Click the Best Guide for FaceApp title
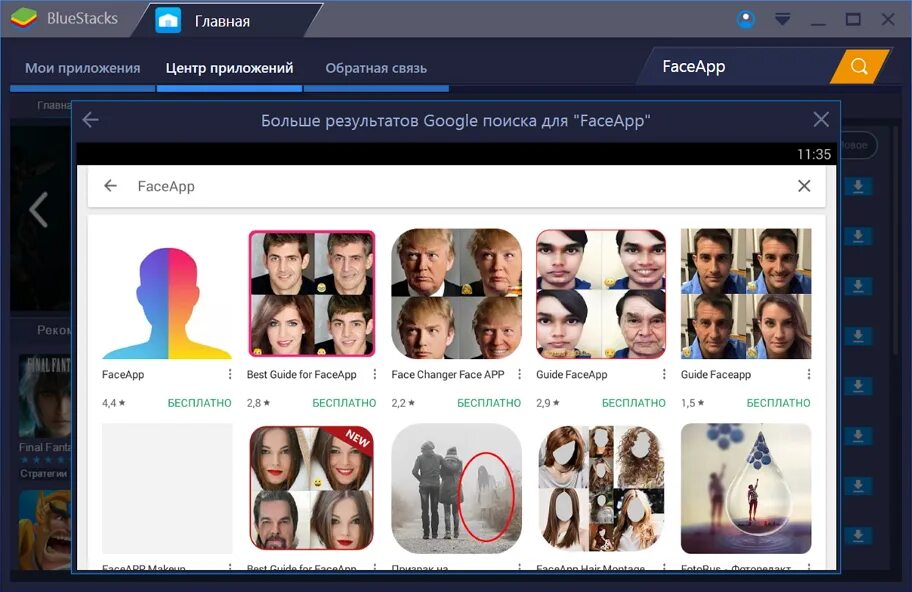 click(301, 375)
